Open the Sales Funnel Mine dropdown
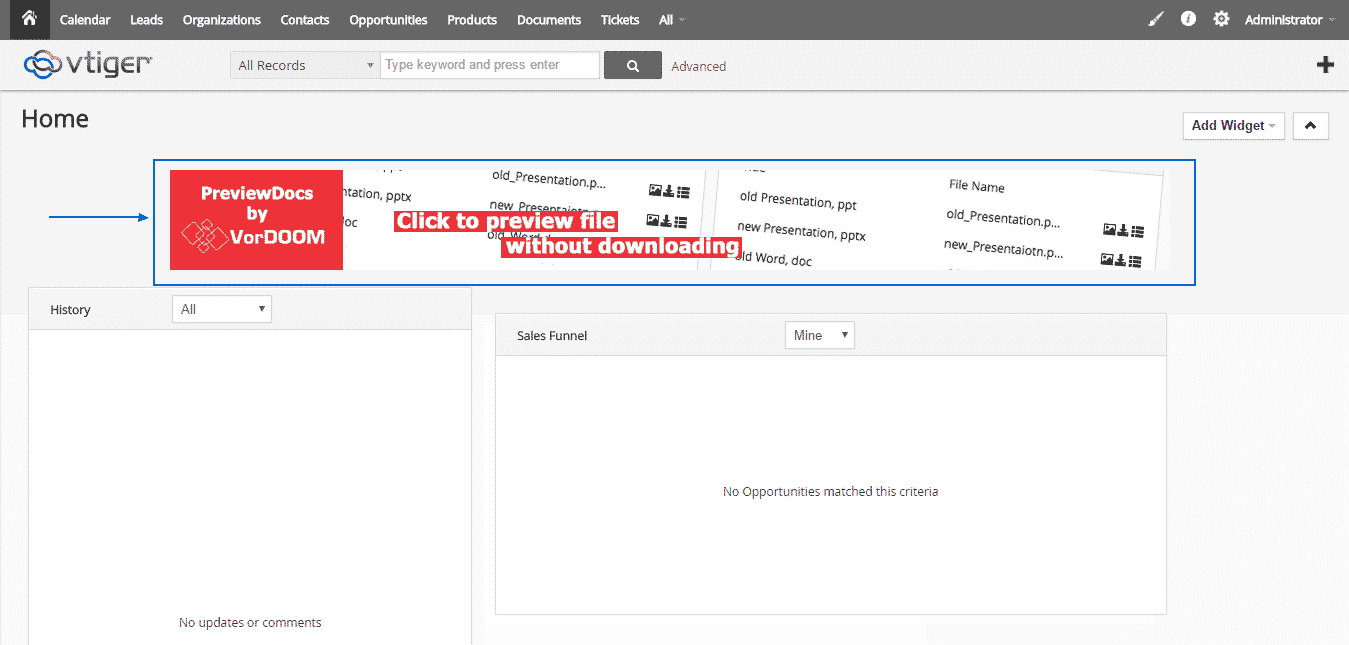Viewport: 1349px width, 645px height. pos(819,336)
